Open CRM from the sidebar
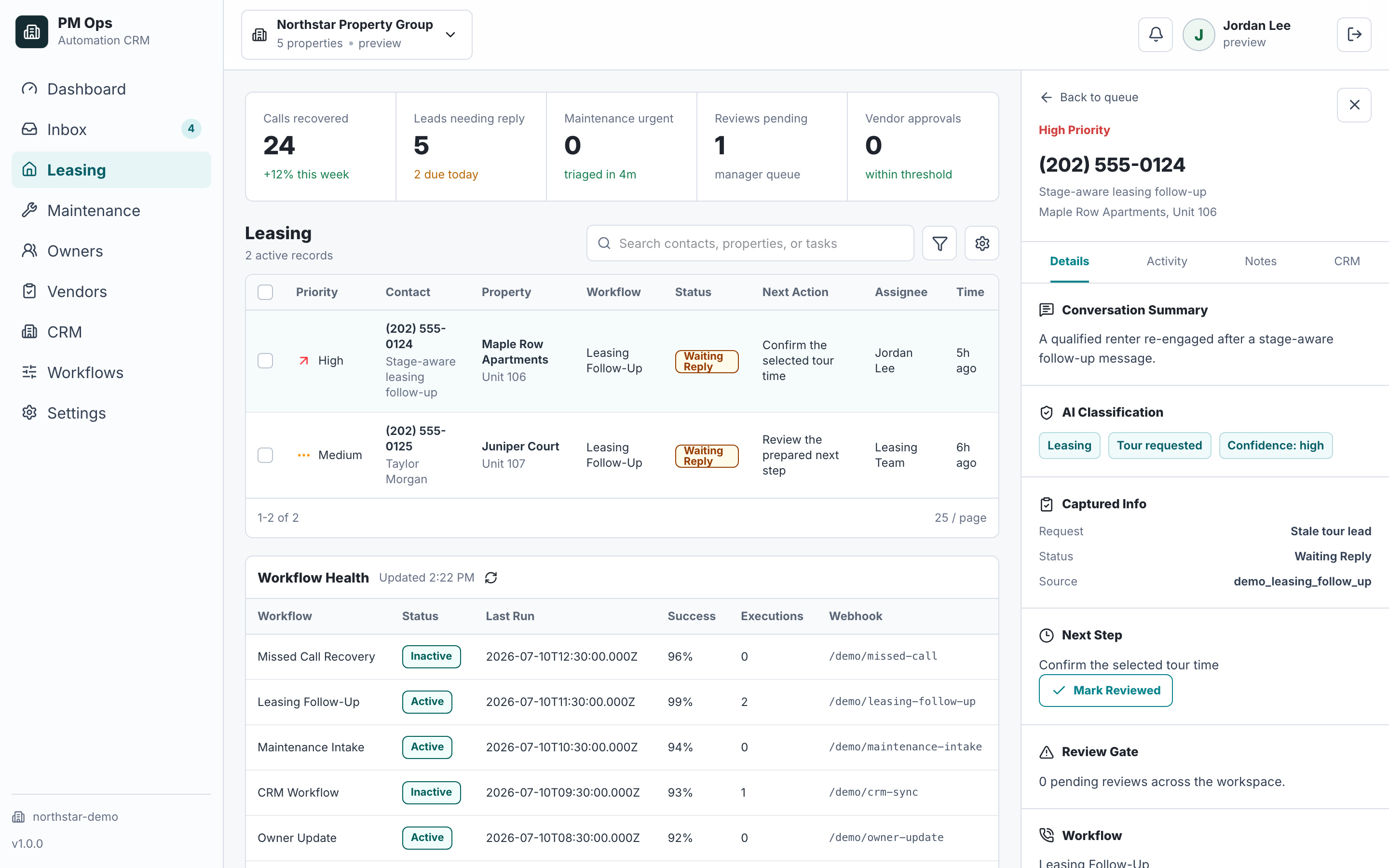 coord(111,332)
